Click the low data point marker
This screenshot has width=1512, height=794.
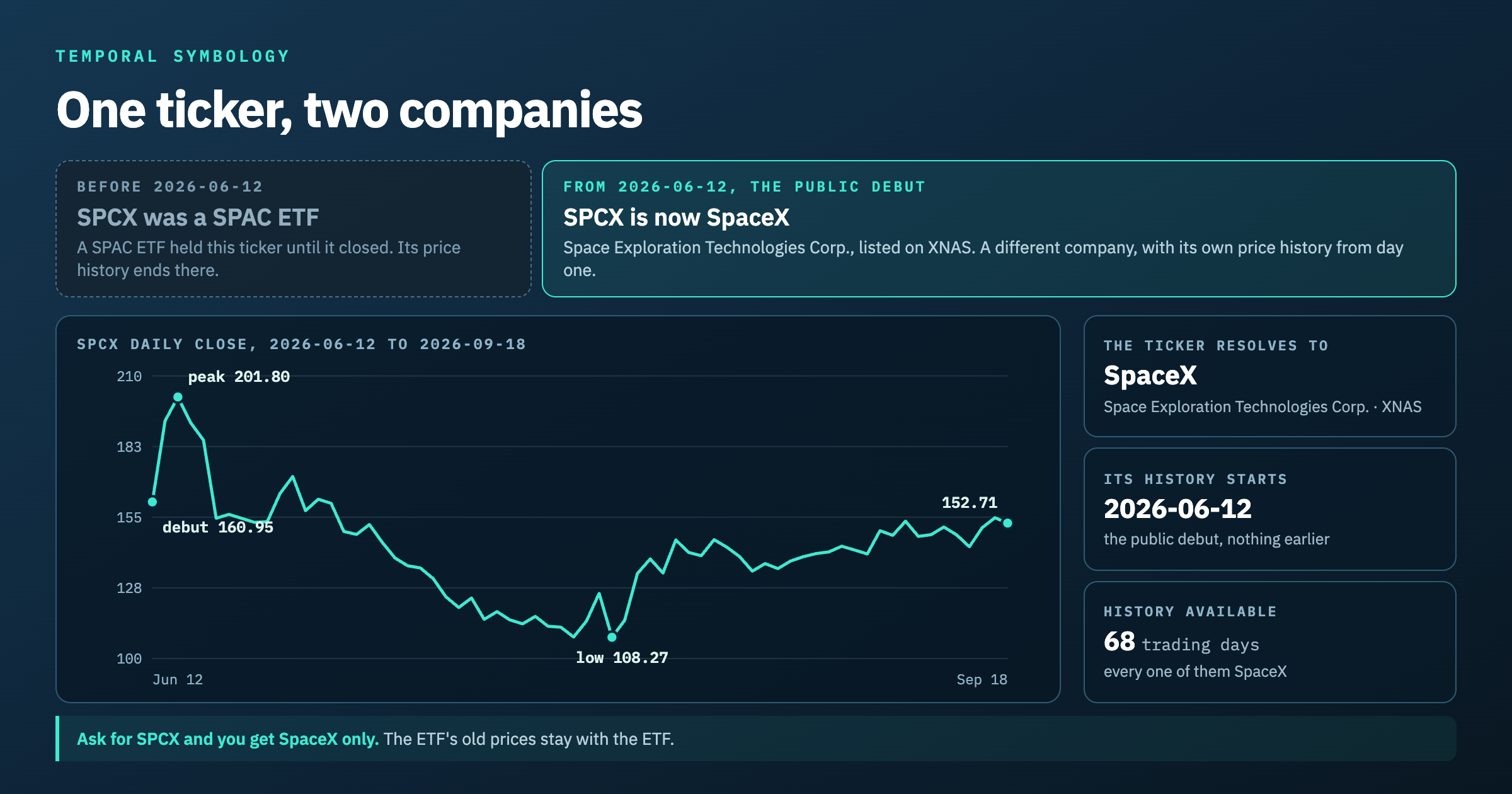[612, 637]
